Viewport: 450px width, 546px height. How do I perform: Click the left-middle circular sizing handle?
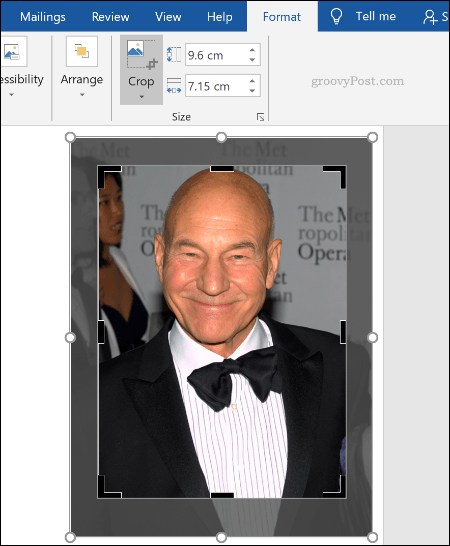click(x=70, y=337)
